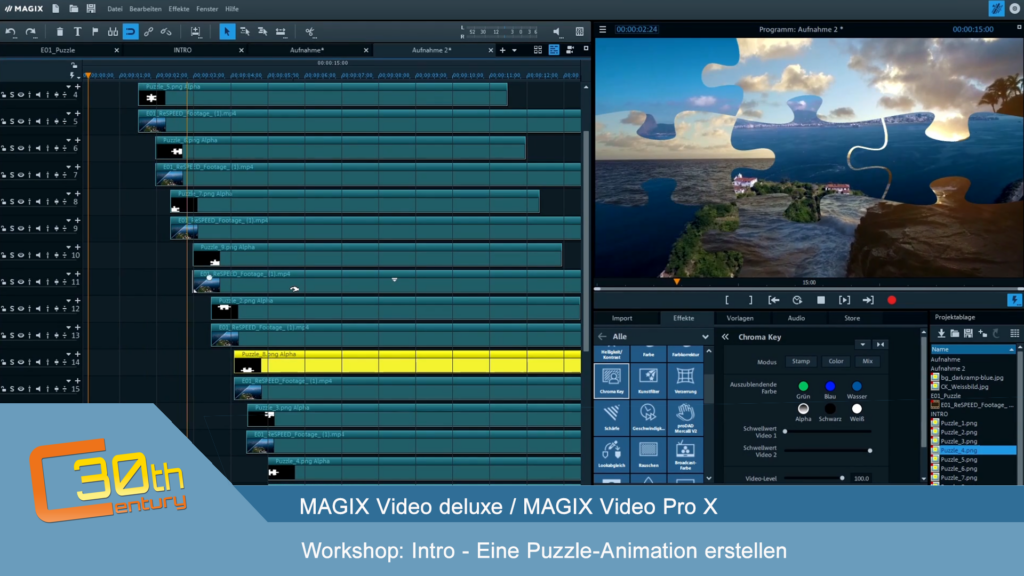Select the Schärfe effect tile

click(611, 417)
